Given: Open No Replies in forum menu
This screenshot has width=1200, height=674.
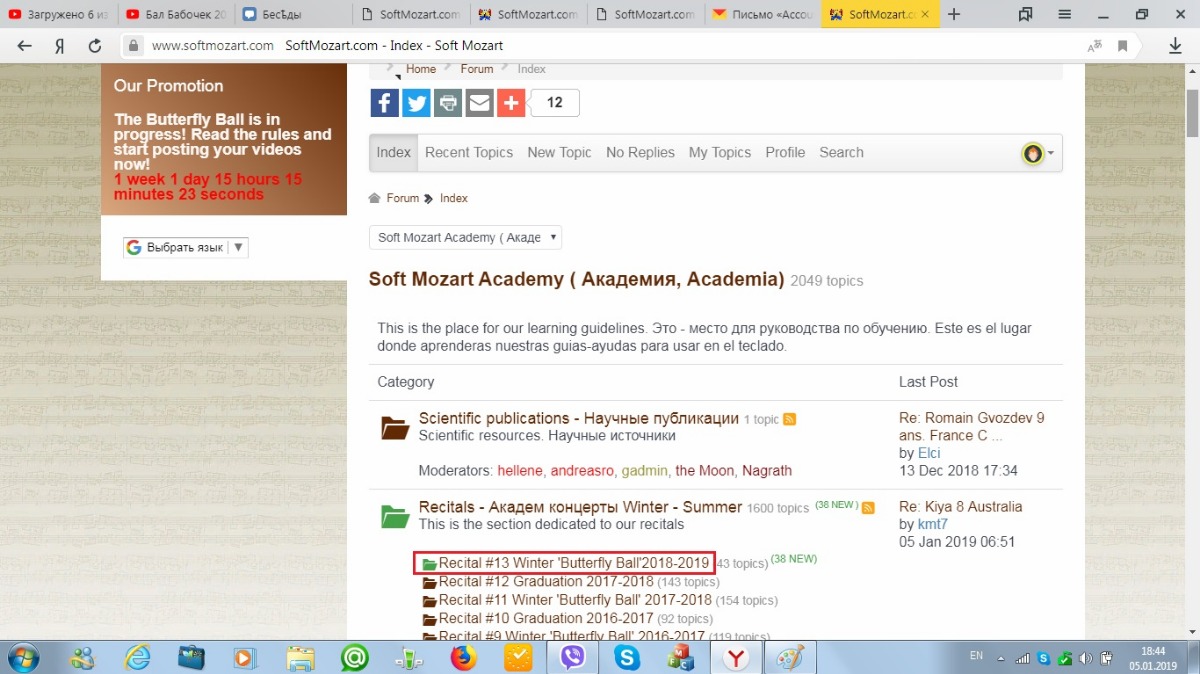Looking at the screenshot, I should (x=640, y=153).
